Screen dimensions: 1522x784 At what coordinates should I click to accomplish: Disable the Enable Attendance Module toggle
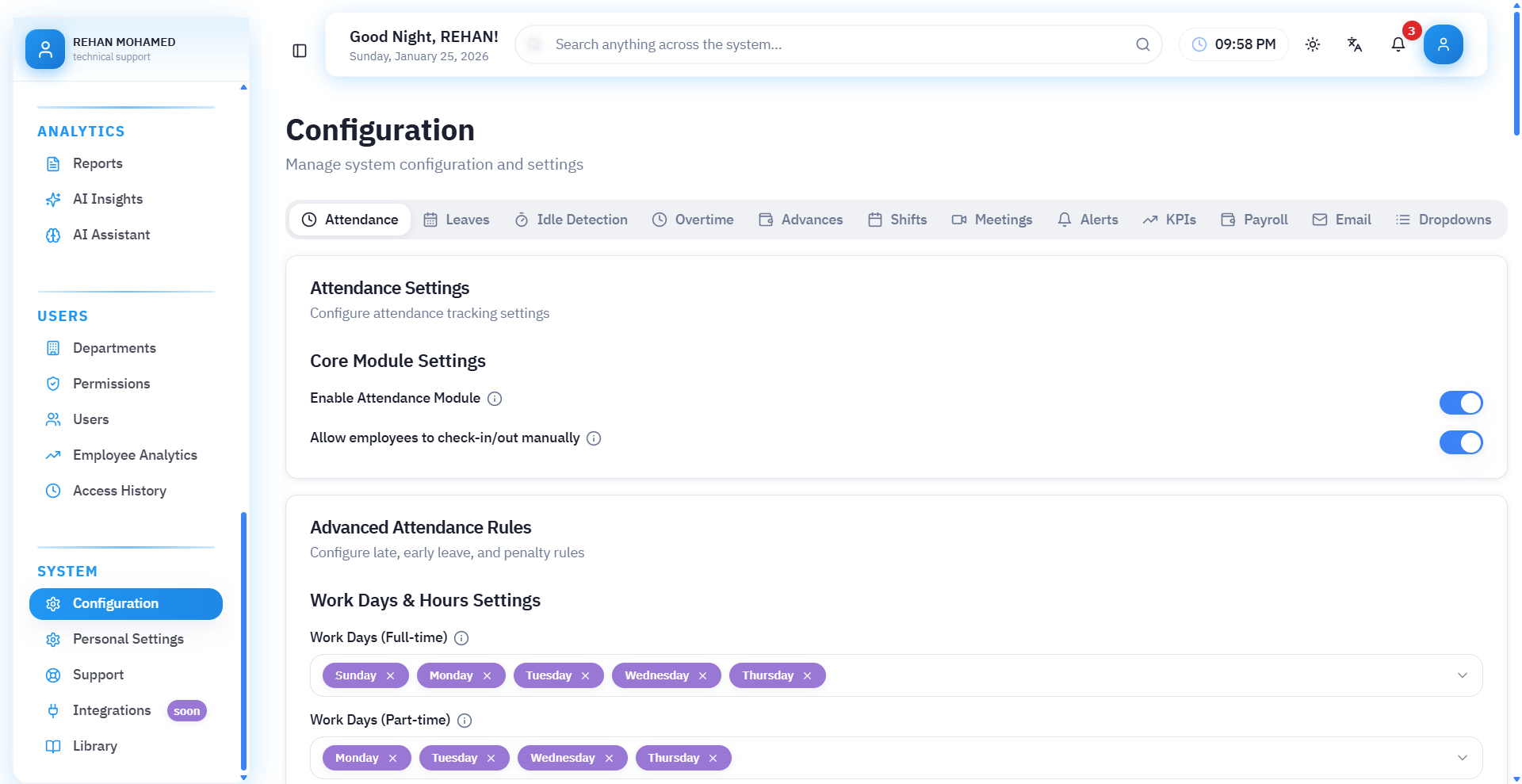point(1460,403)
